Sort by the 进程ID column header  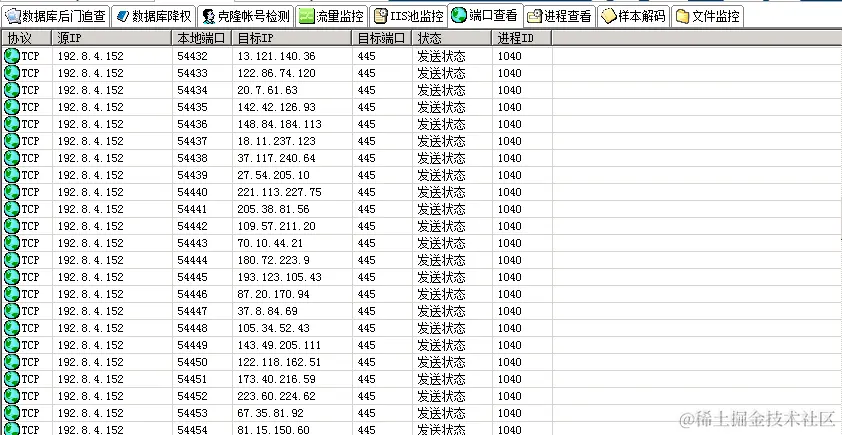522,38
